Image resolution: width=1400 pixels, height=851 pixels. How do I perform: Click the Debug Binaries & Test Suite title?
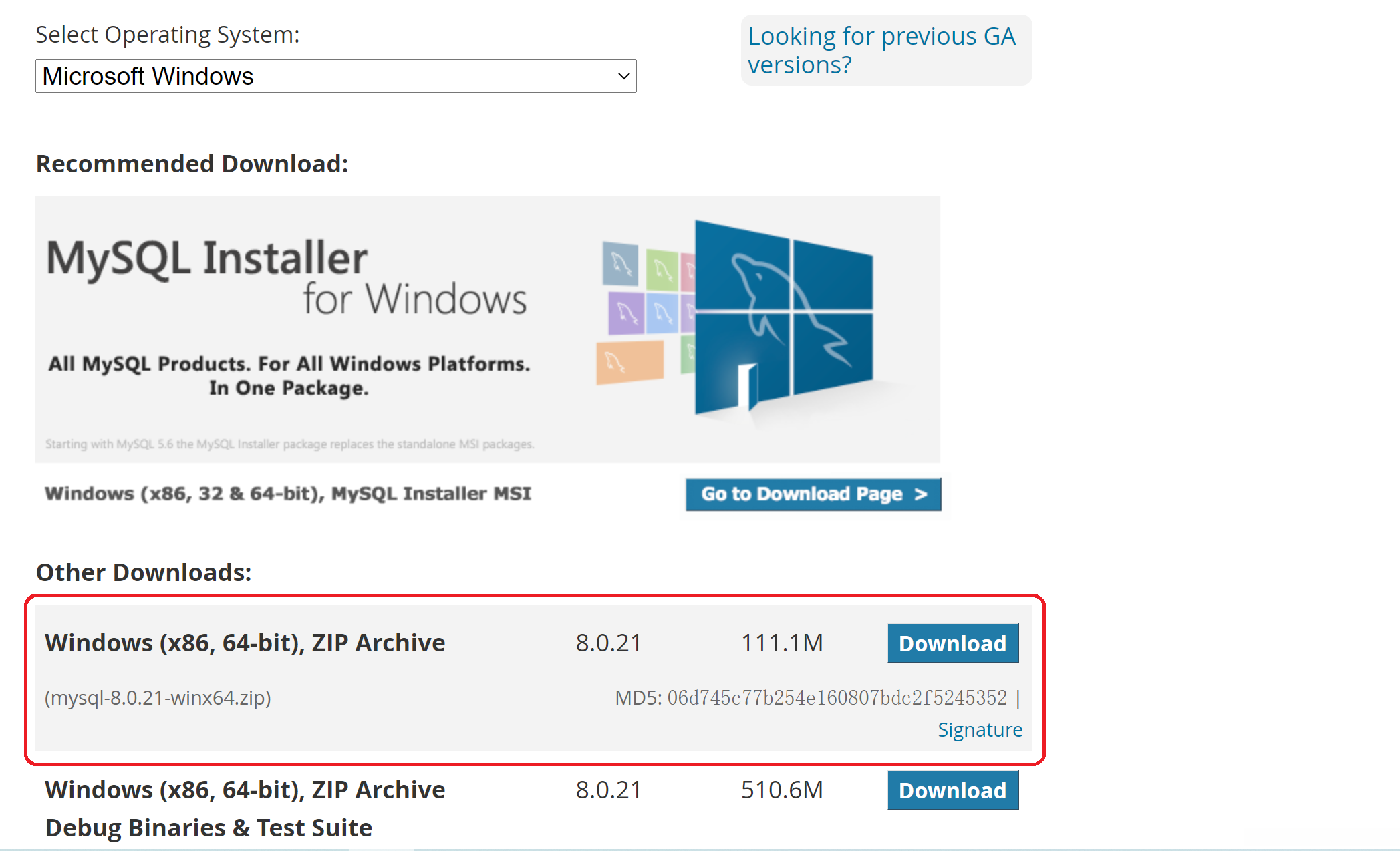pyautogui.click(x=208, y=828)
